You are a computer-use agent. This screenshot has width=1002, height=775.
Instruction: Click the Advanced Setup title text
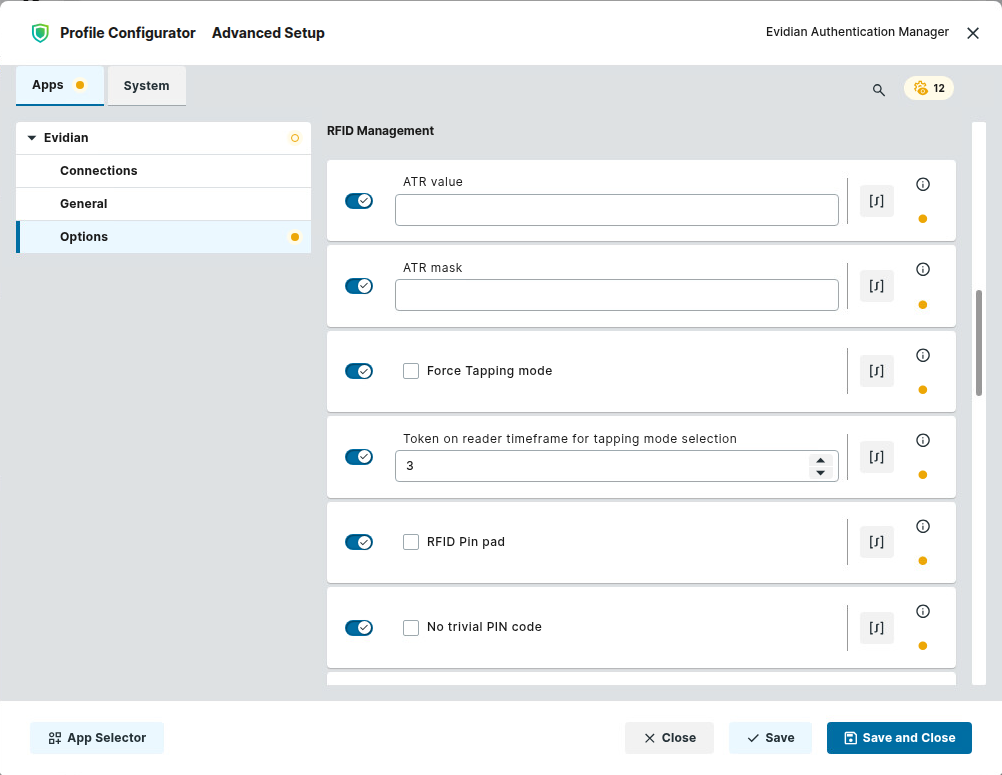[x=268, y=33]
